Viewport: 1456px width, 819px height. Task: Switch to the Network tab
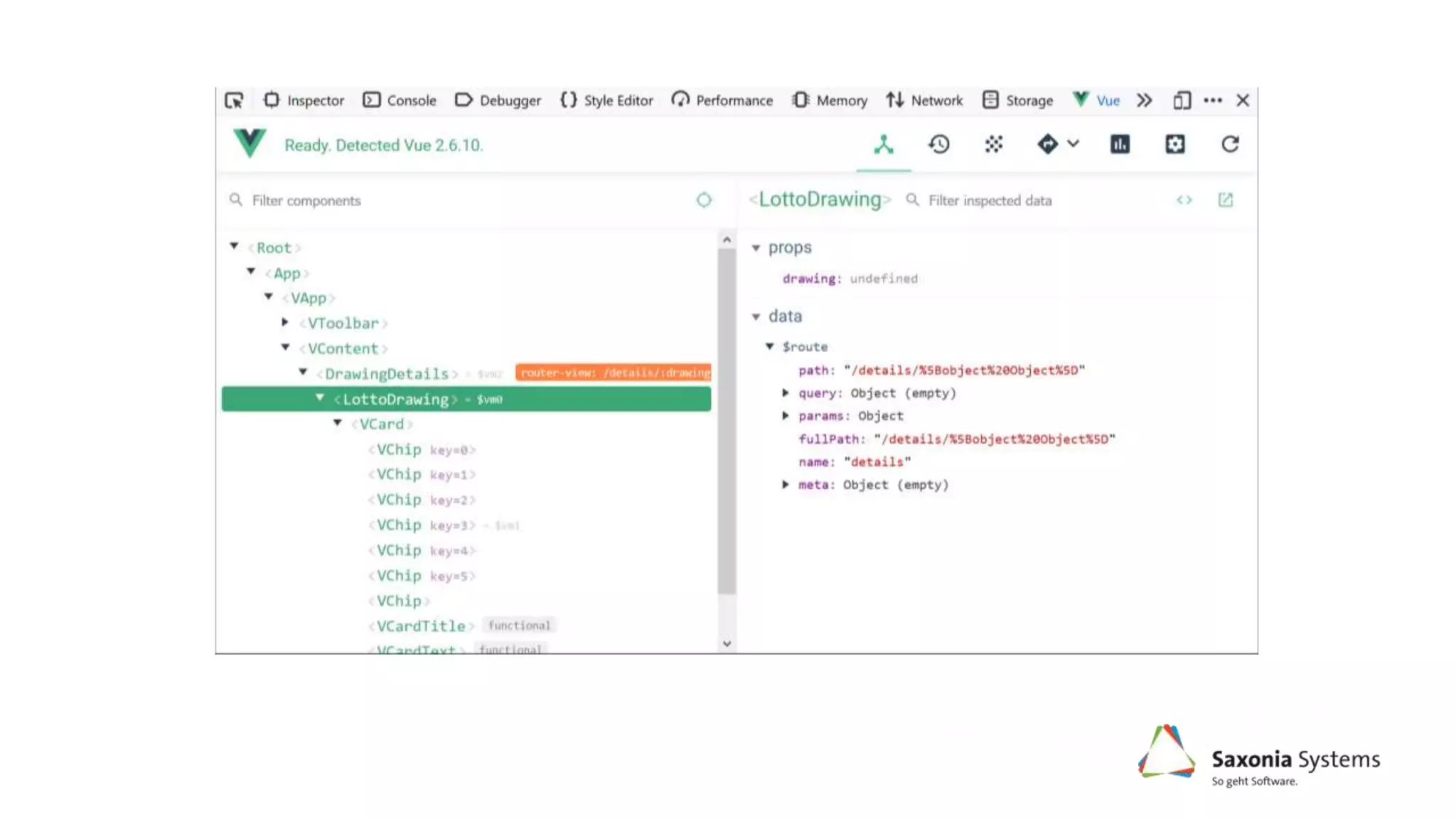click(x=924, y=100)
